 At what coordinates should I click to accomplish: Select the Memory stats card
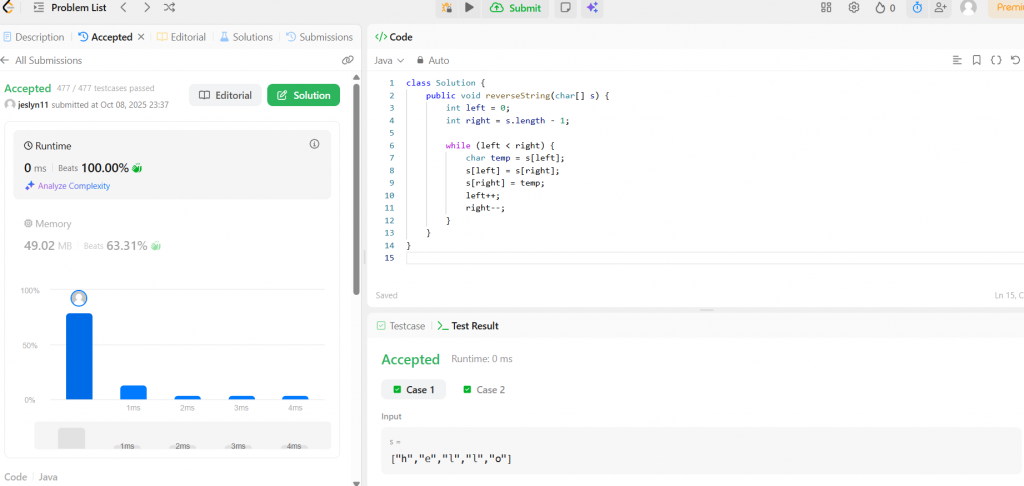172,235
